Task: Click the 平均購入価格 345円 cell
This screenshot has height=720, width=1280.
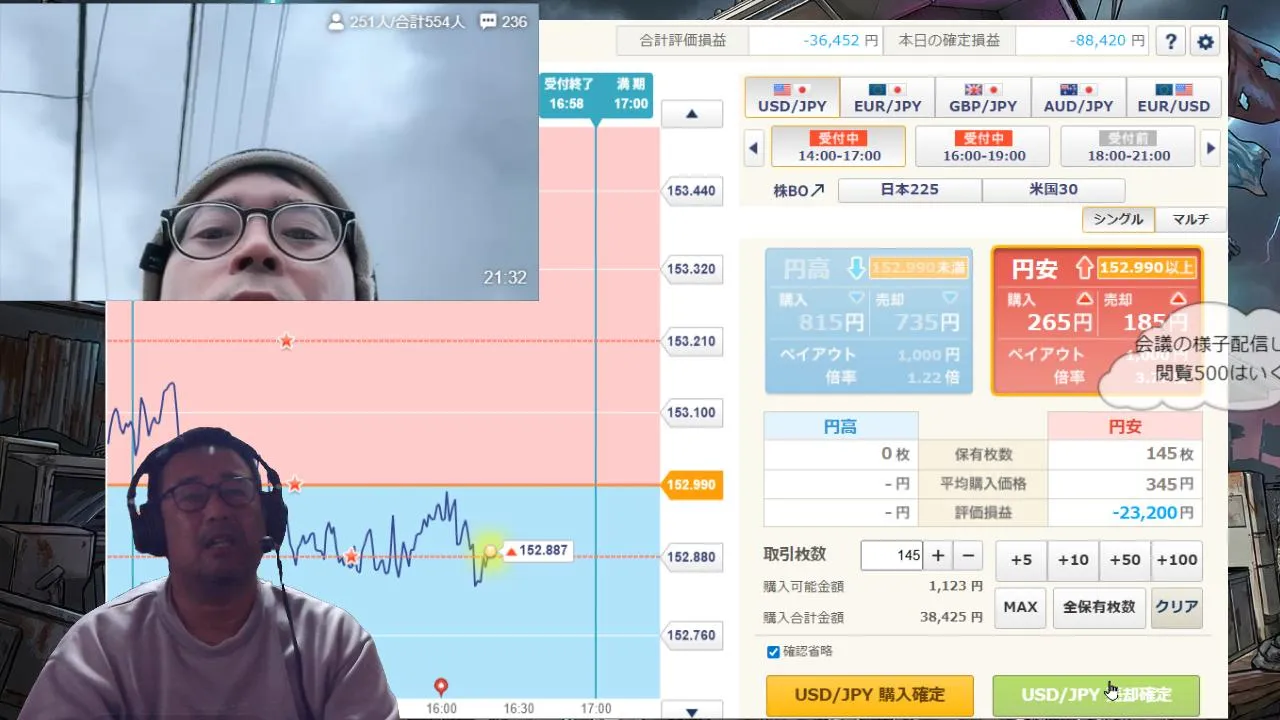Action: (x=1125, y=483)
